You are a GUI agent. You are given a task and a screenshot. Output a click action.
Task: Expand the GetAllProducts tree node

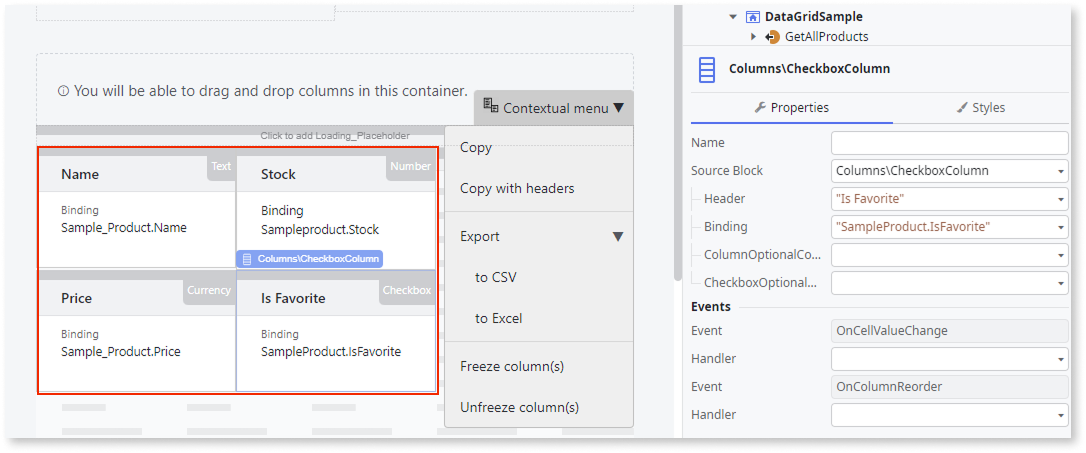click(x=754, y=36)
